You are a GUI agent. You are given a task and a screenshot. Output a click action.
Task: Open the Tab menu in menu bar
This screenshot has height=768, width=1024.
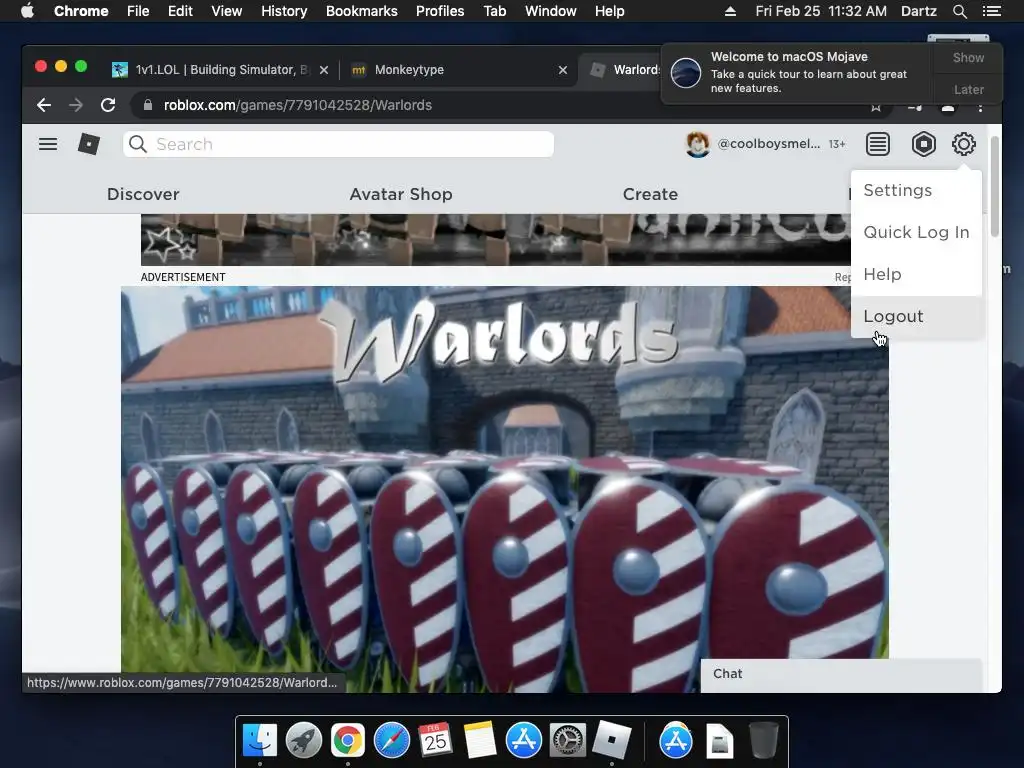(494, 11)
